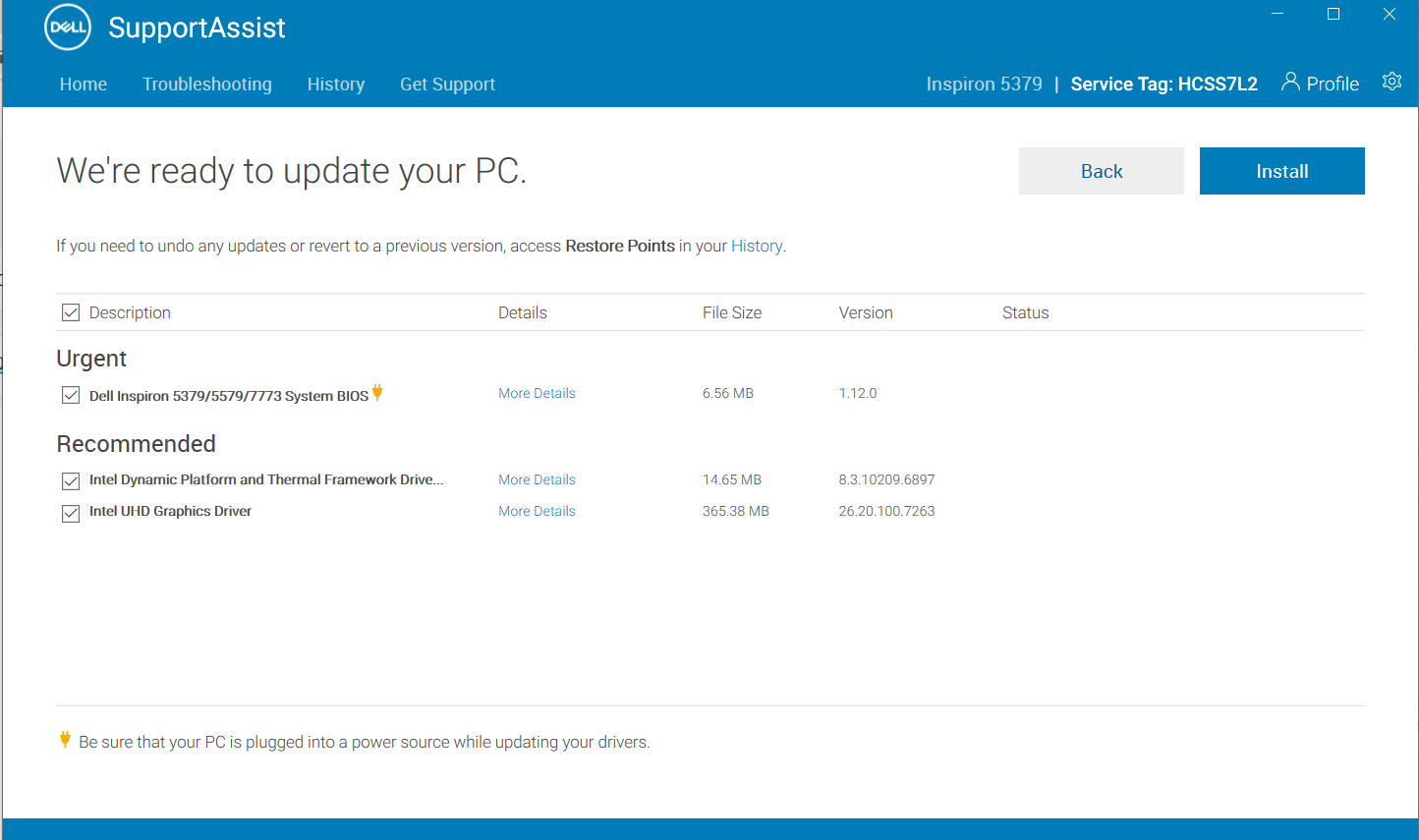Click the SupportAssist app title
Image resolution: width=1419 pixels, height=840 pixels.
click(x=197, y=28)
